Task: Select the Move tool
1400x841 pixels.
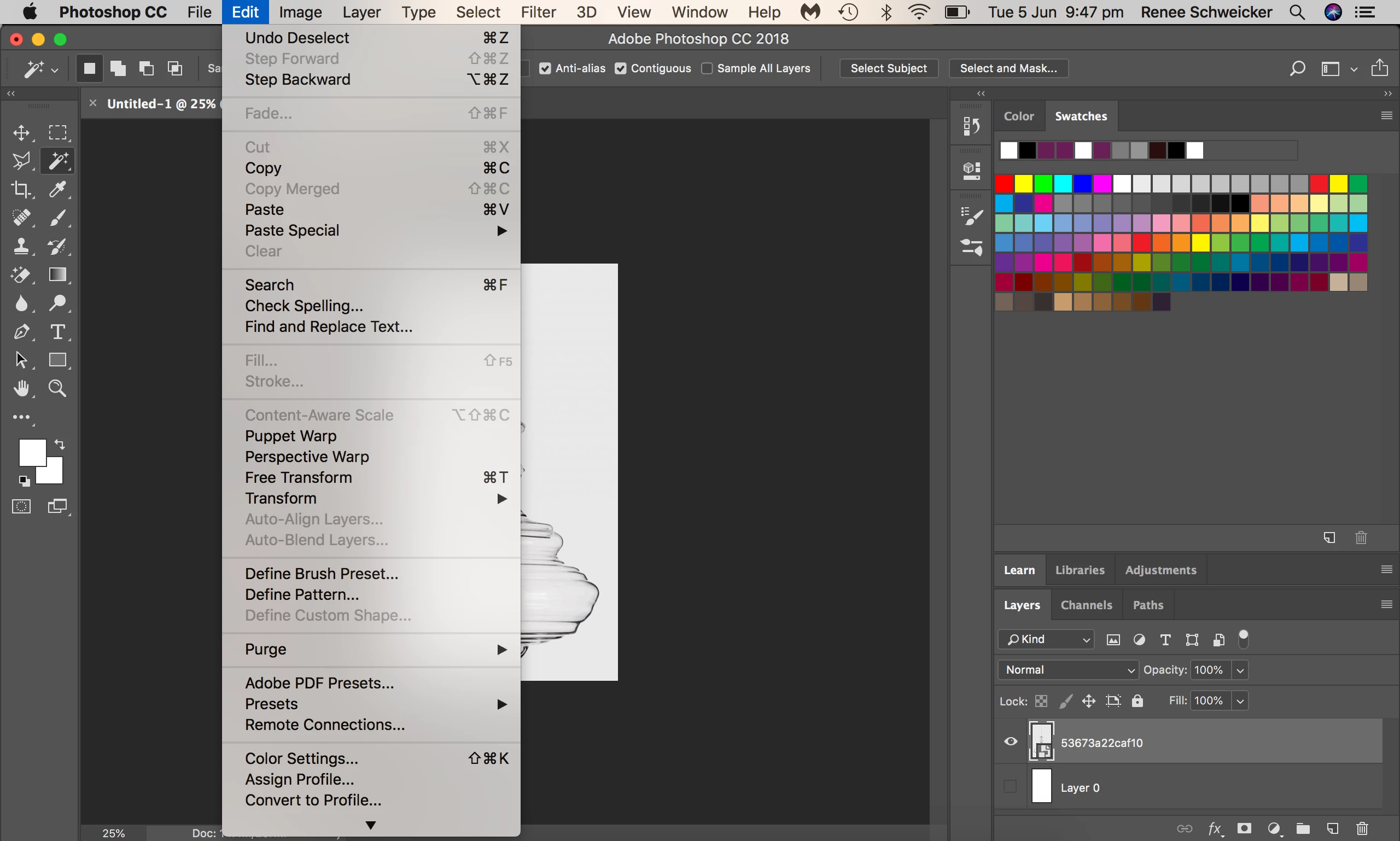Action: pyautogui.click(x=21, y=133)
